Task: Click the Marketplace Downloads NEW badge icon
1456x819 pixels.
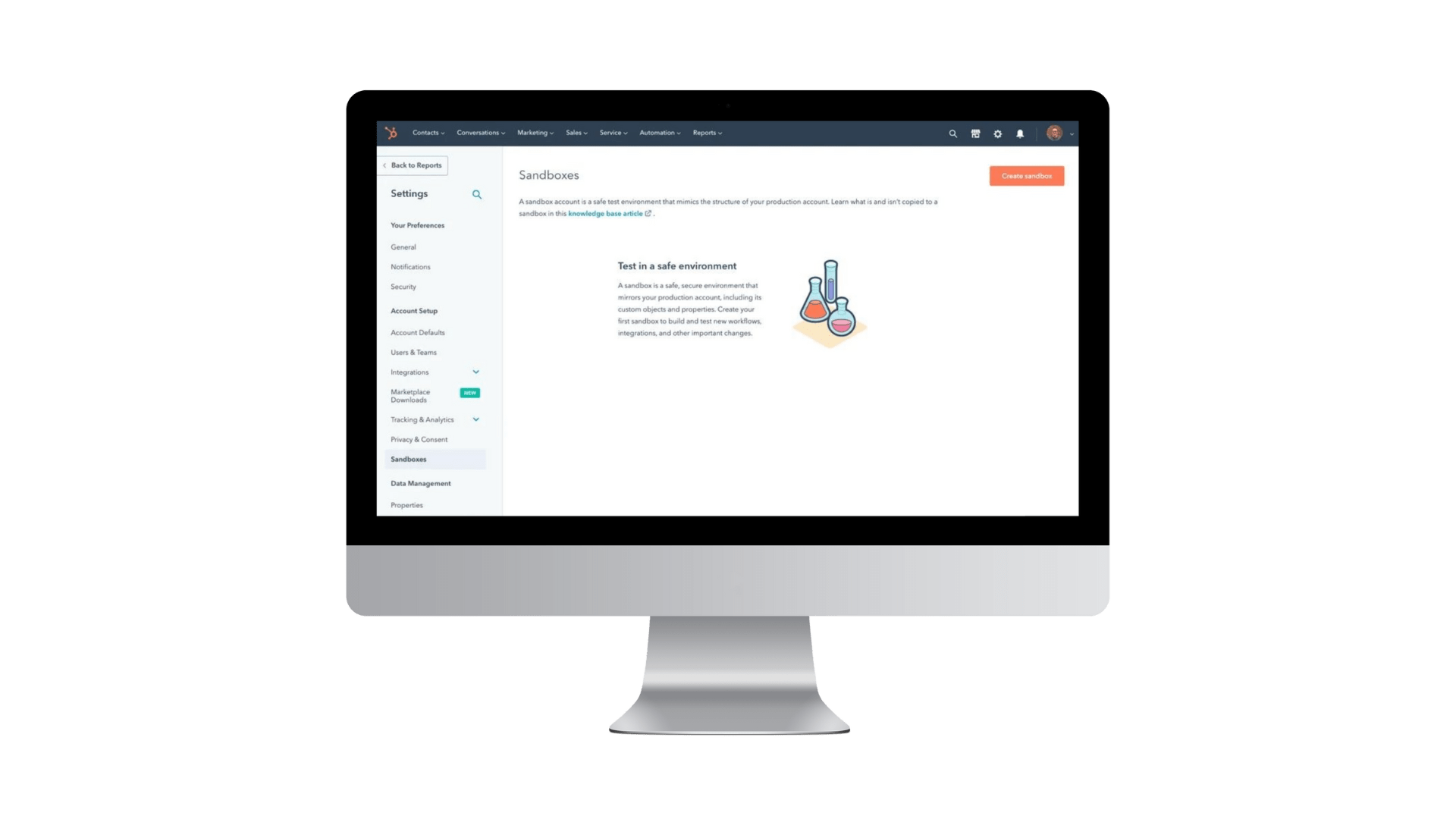Action: [467, 392]
